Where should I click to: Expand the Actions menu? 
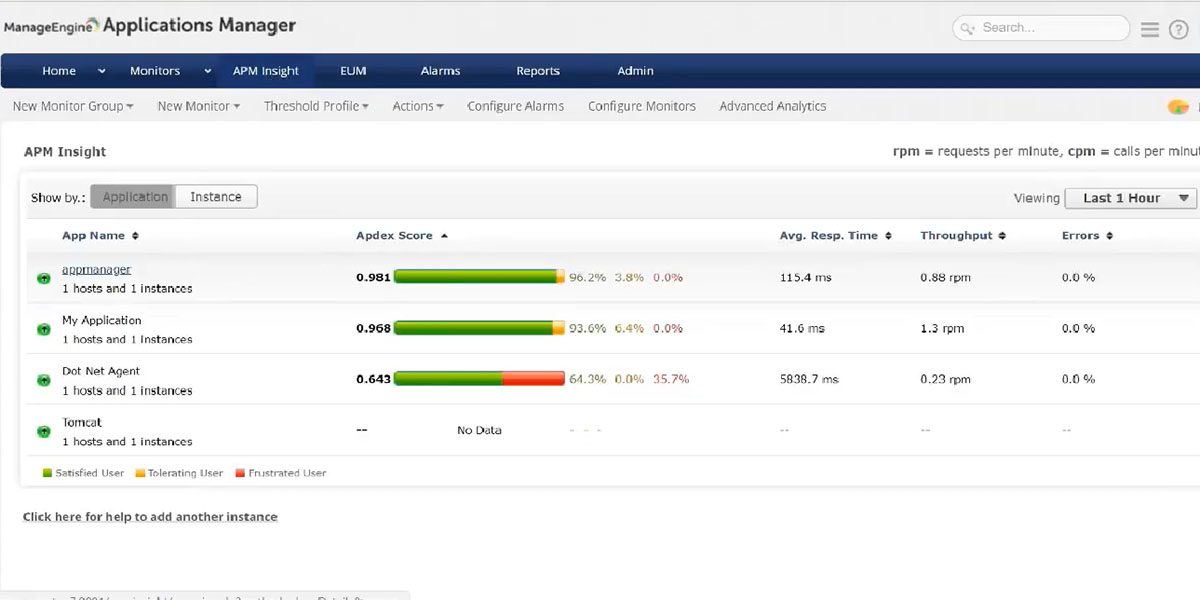click(x=417, y=105)
